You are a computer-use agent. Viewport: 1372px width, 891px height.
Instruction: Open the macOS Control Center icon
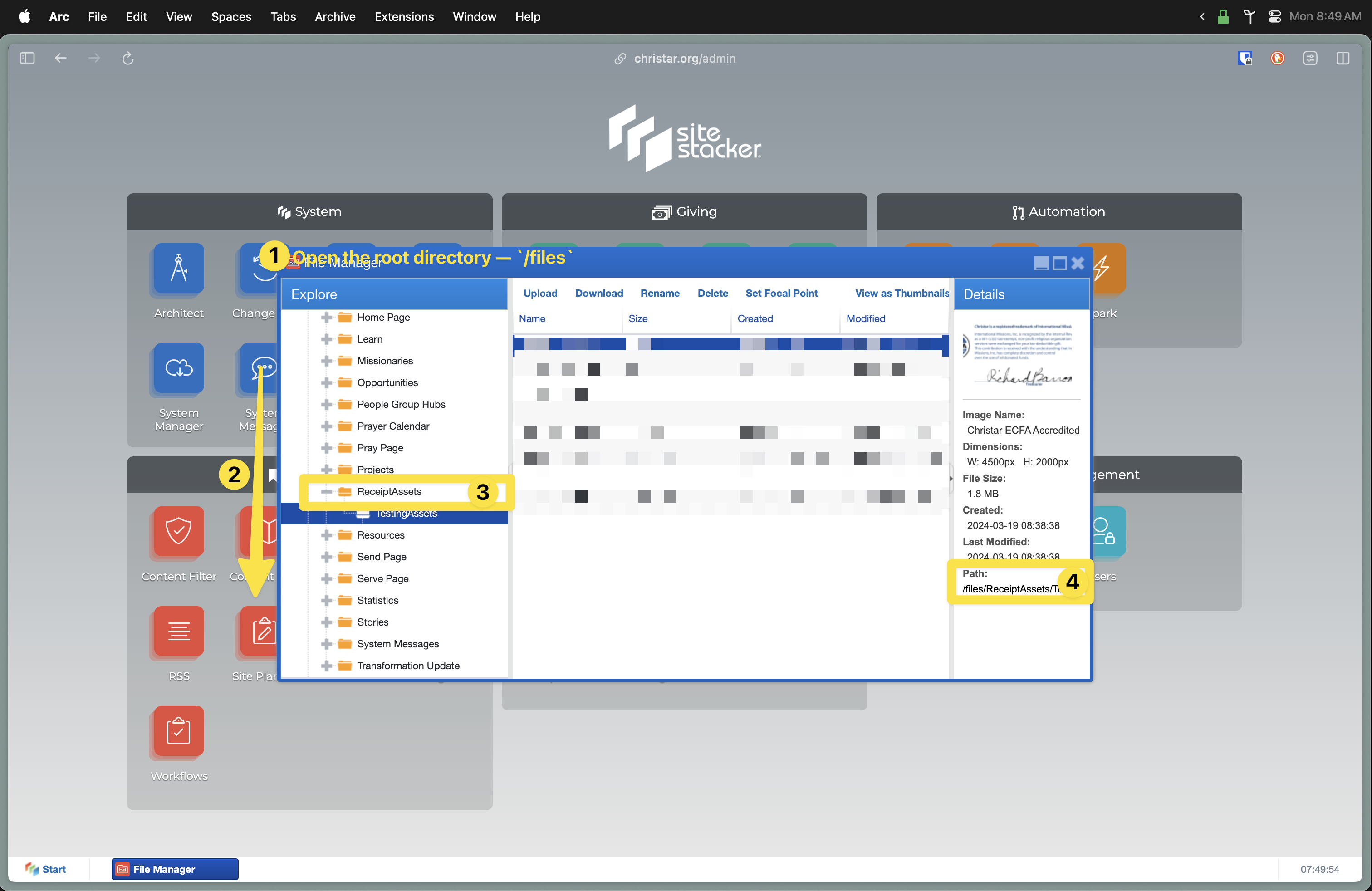[x=1274, y=17]
